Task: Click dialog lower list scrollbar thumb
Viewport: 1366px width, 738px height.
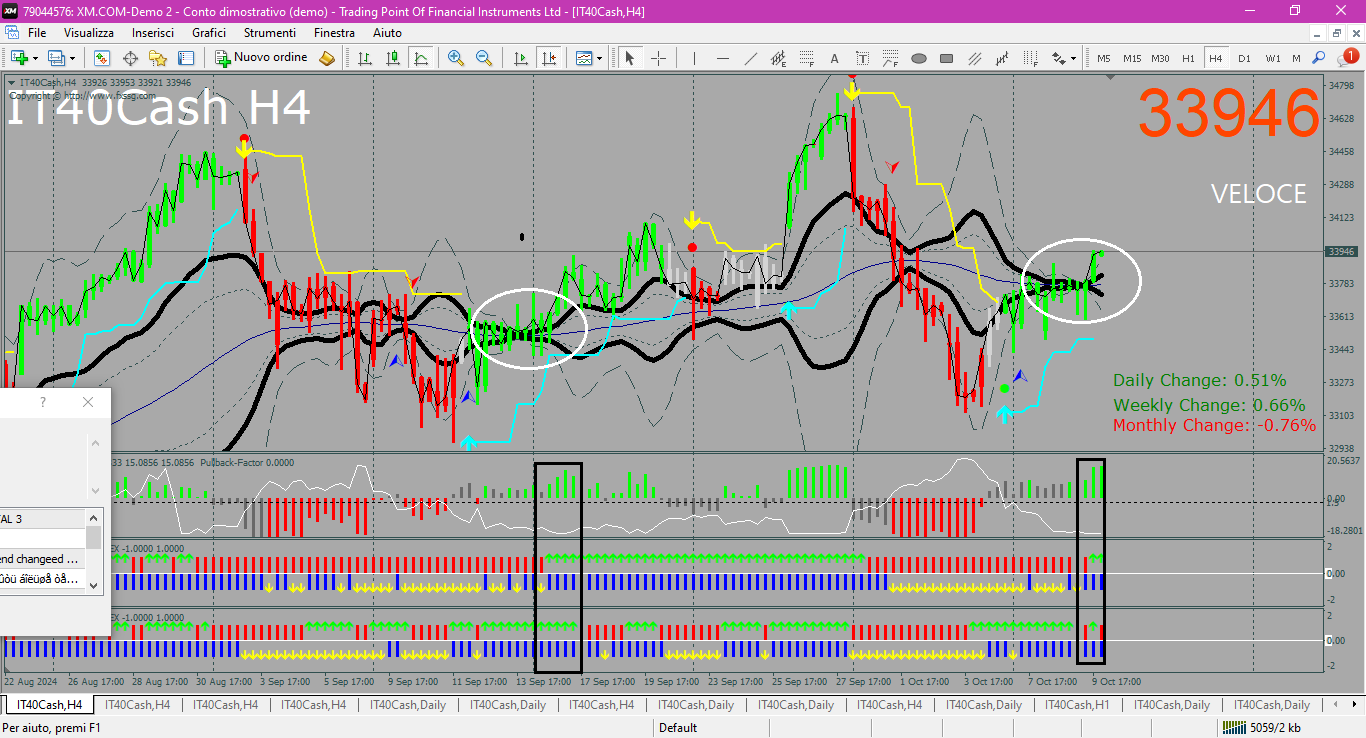Action: [93, 538]
